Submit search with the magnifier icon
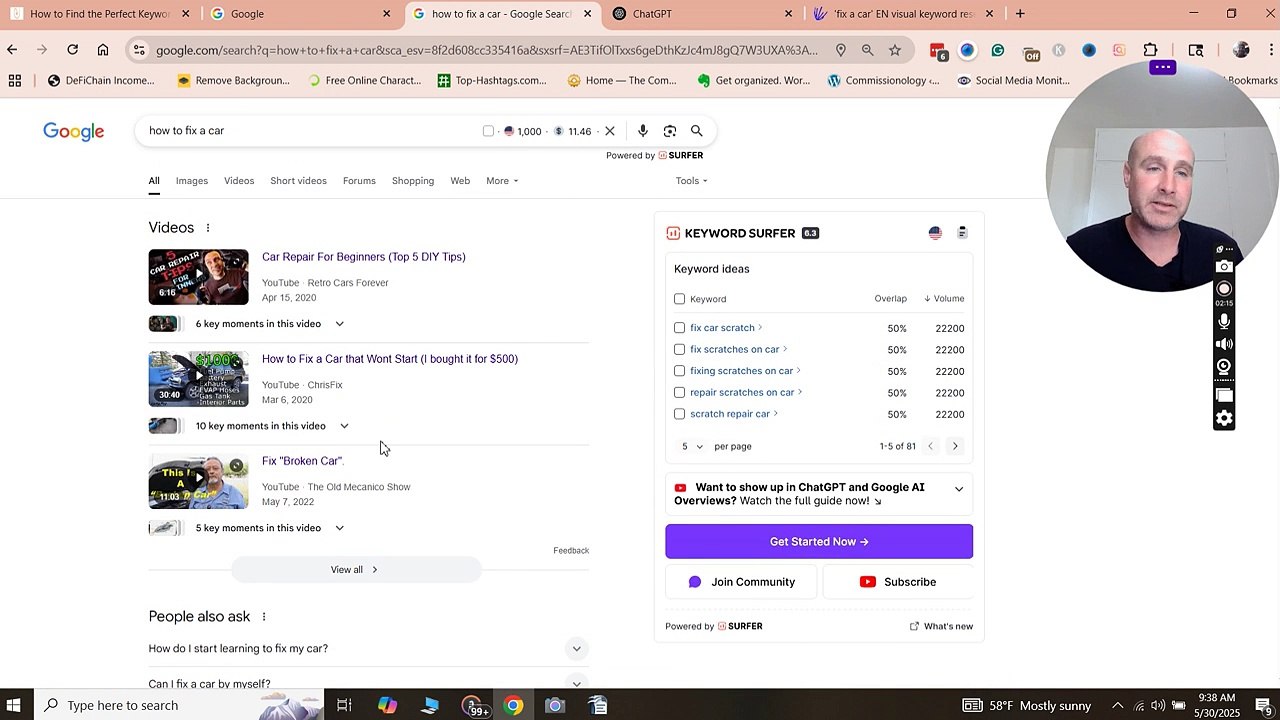 697,131
